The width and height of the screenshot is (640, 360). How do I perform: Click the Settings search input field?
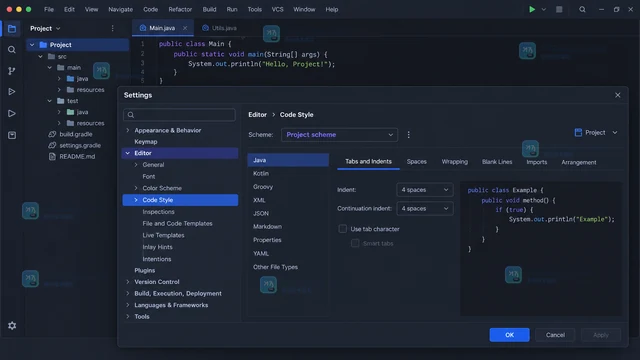180,115
